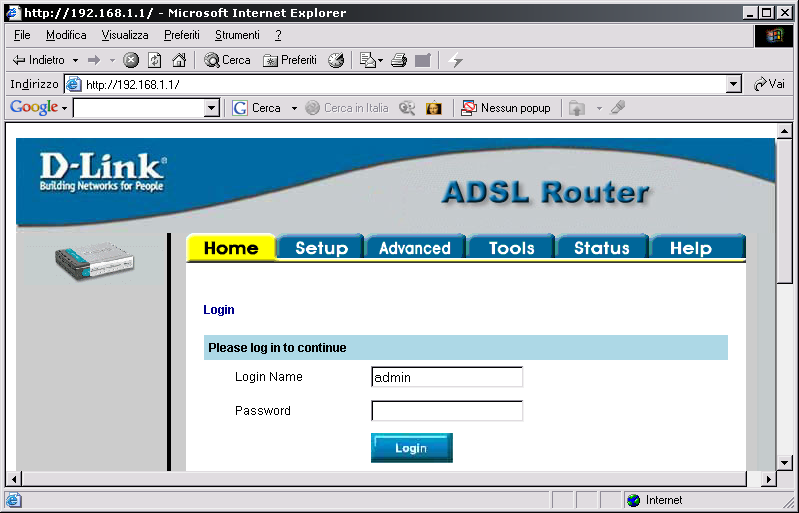Click into the Password input field
This screenshot has height=513, width=799.
(x=447, y=411)
